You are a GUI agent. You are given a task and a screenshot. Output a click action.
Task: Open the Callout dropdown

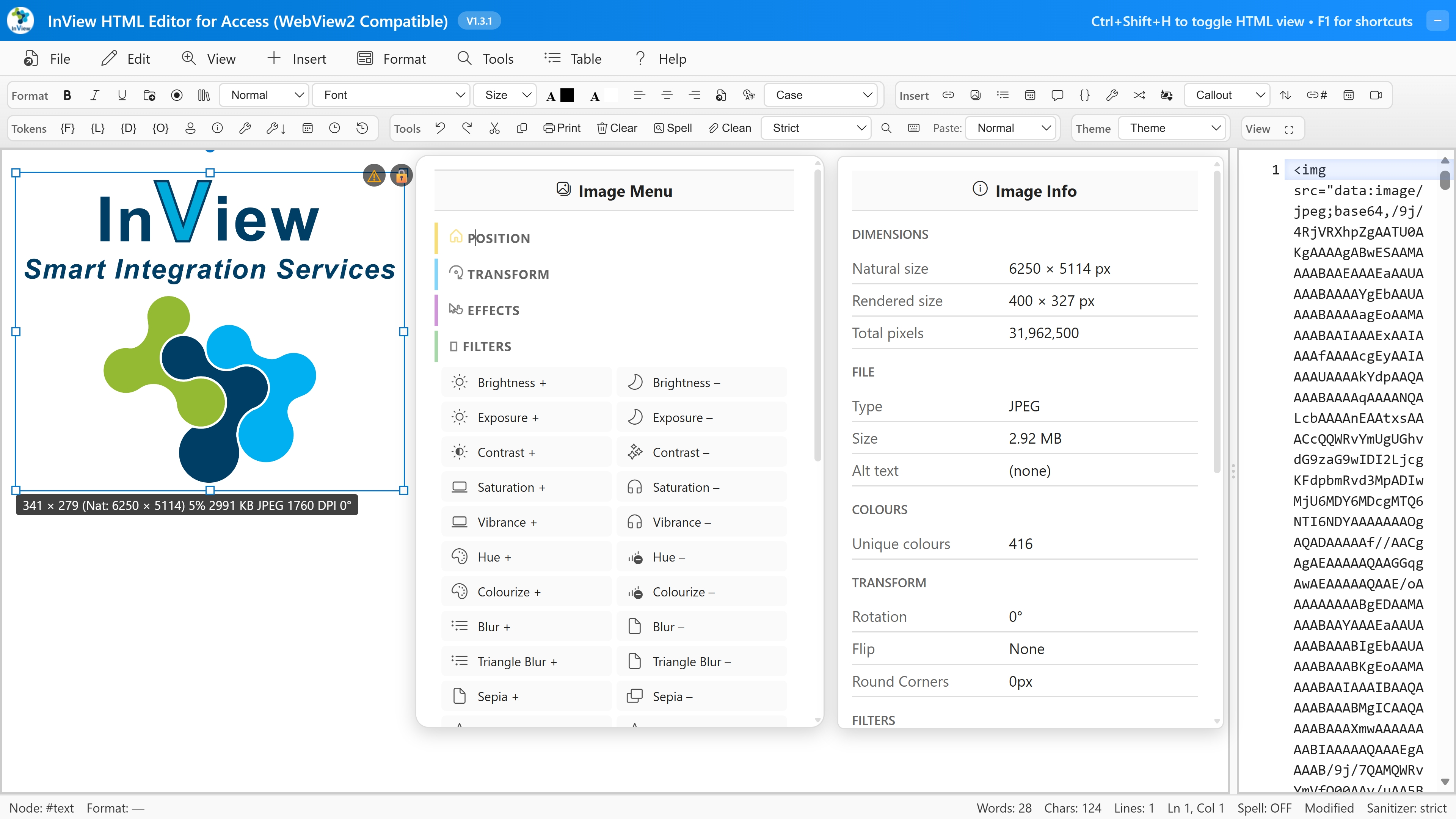(x=1227, y=95)
